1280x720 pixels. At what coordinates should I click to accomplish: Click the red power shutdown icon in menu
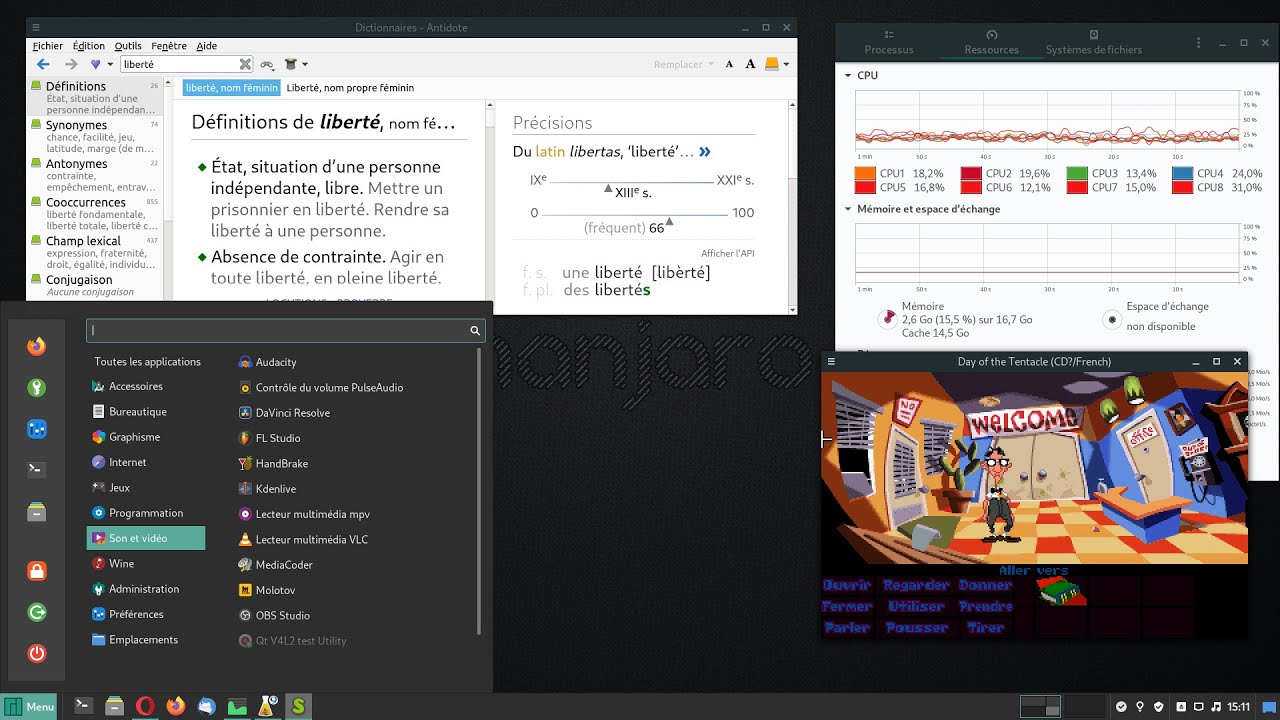[x=37, y=653]
